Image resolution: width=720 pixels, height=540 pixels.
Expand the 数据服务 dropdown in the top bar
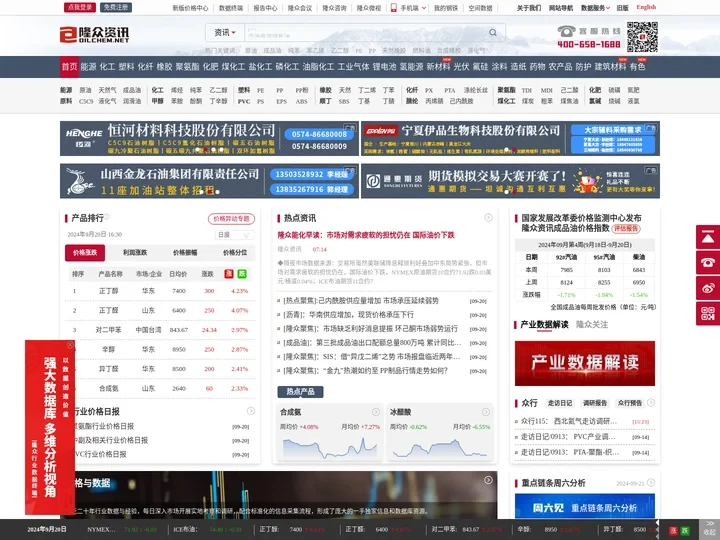pyautogui.click(x=595, y=8)
